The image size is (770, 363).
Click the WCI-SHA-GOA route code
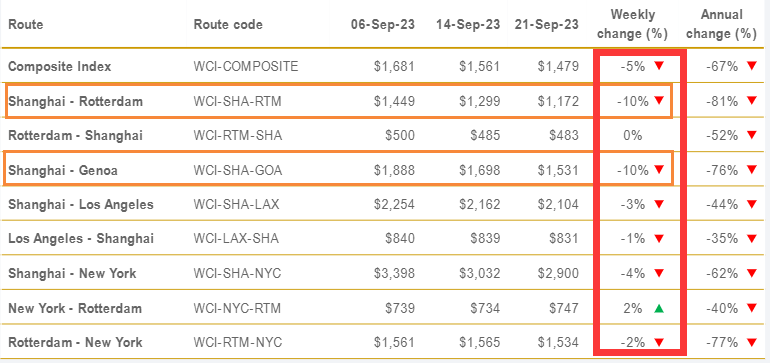pos(238,170)
